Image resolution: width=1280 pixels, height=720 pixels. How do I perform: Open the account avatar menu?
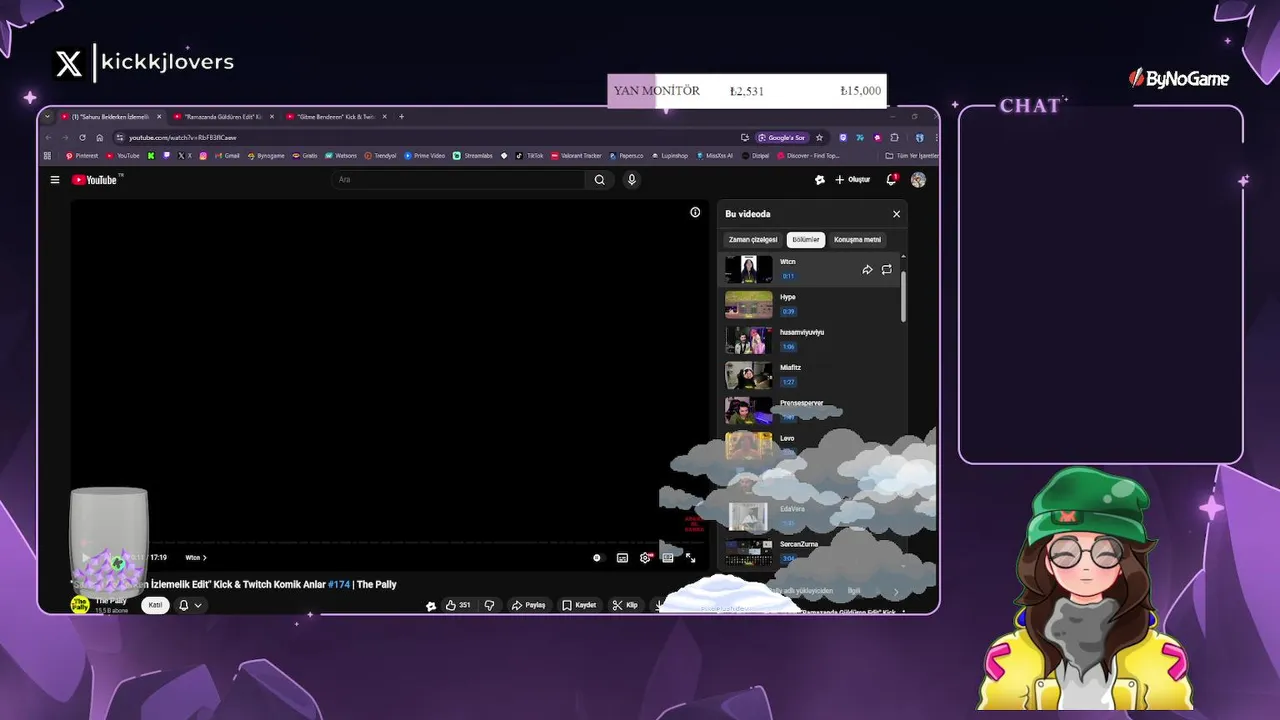coord(918,180)
